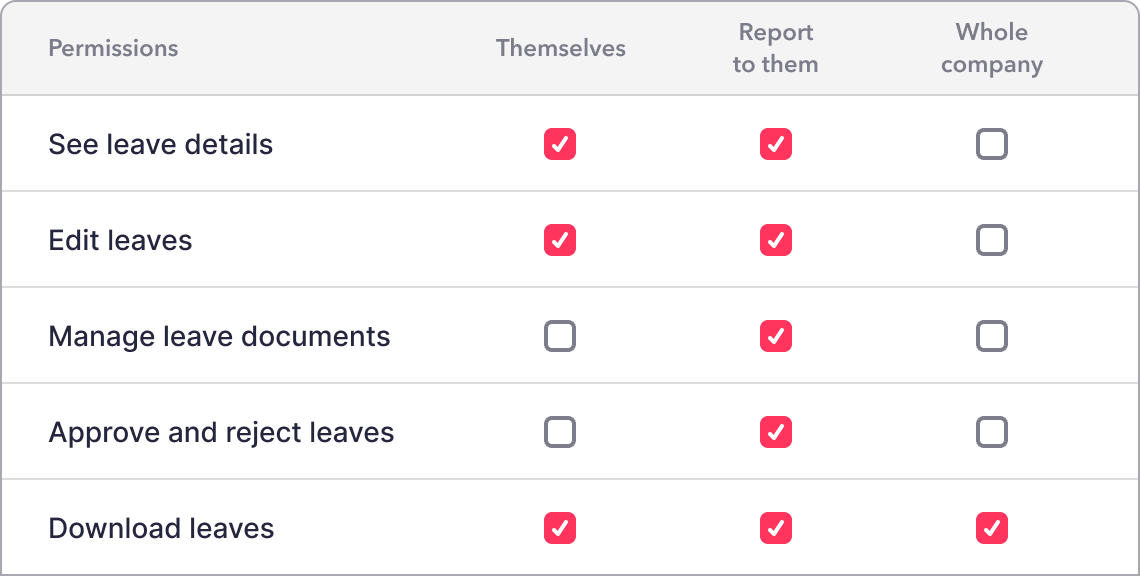
Task: Uncheck 'Download leaves' for Themselves
Action: click(560, 528)
